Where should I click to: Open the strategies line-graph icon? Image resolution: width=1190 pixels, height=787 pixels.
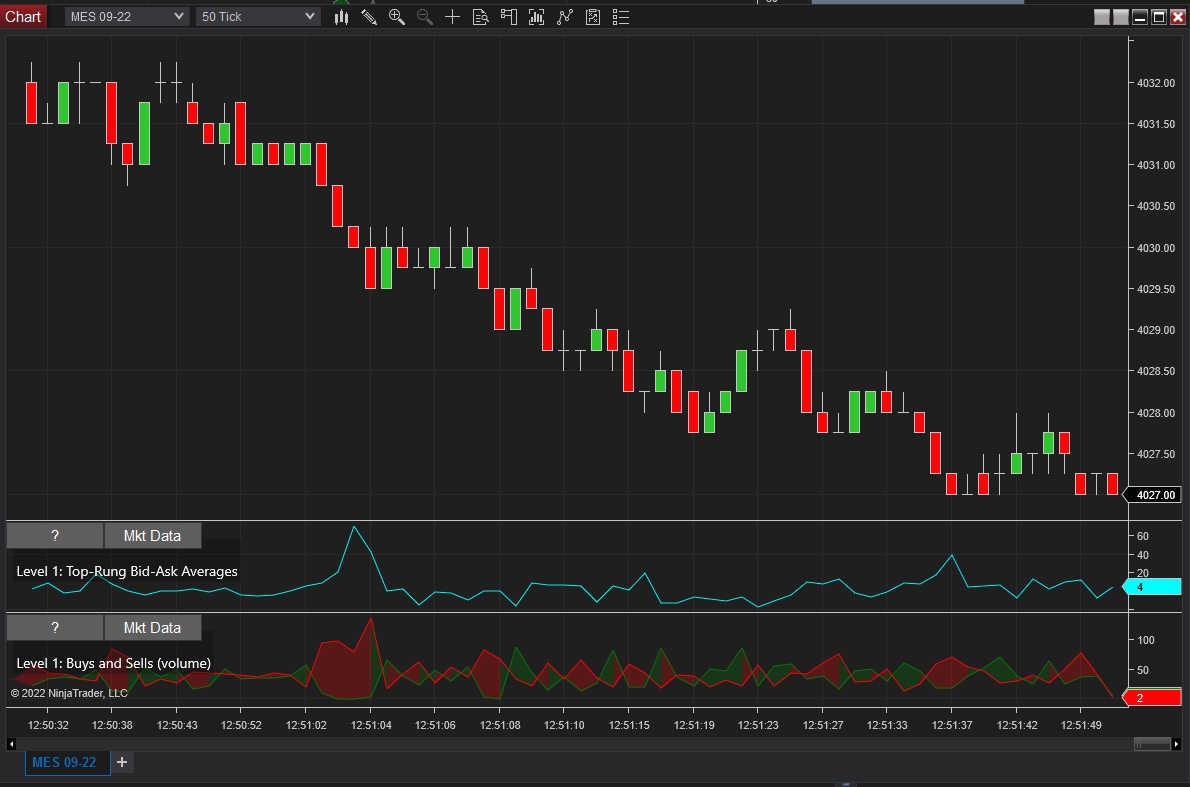click(565, 17)
